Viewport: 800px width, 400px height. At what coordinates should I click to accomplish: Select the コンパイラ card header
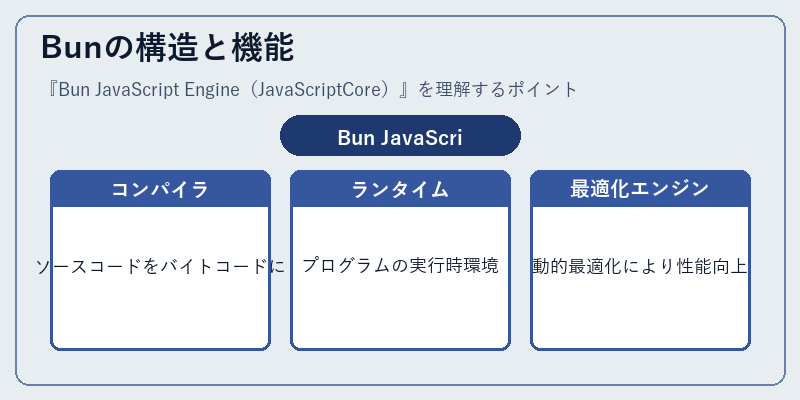(160, 189)
